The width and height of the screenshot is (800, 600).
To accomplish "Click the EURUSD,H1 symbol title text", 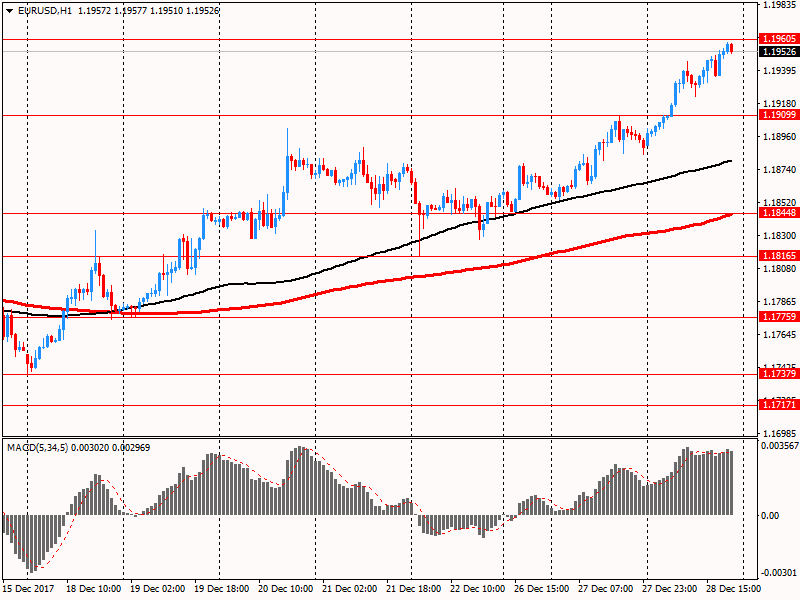I will [45, 10].
